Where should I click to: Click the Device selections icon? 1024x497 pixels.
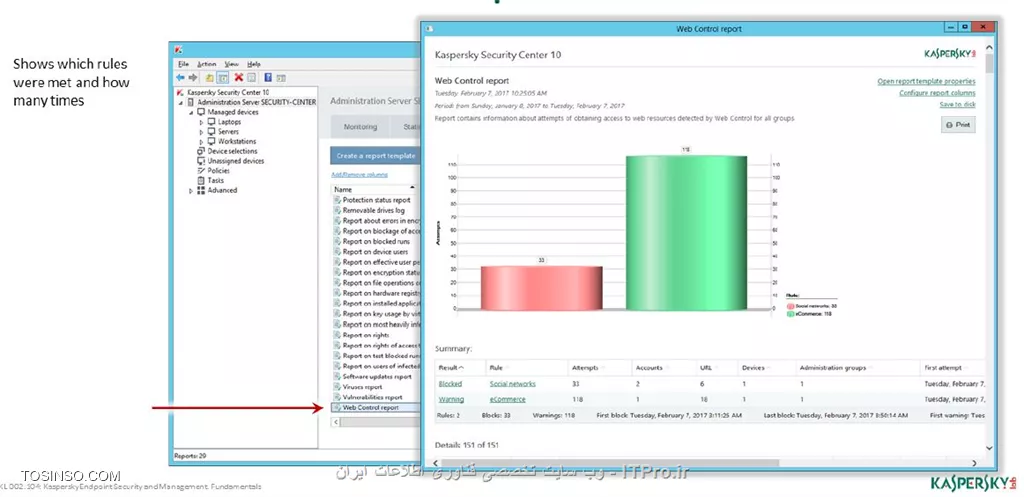coord(201,151)
